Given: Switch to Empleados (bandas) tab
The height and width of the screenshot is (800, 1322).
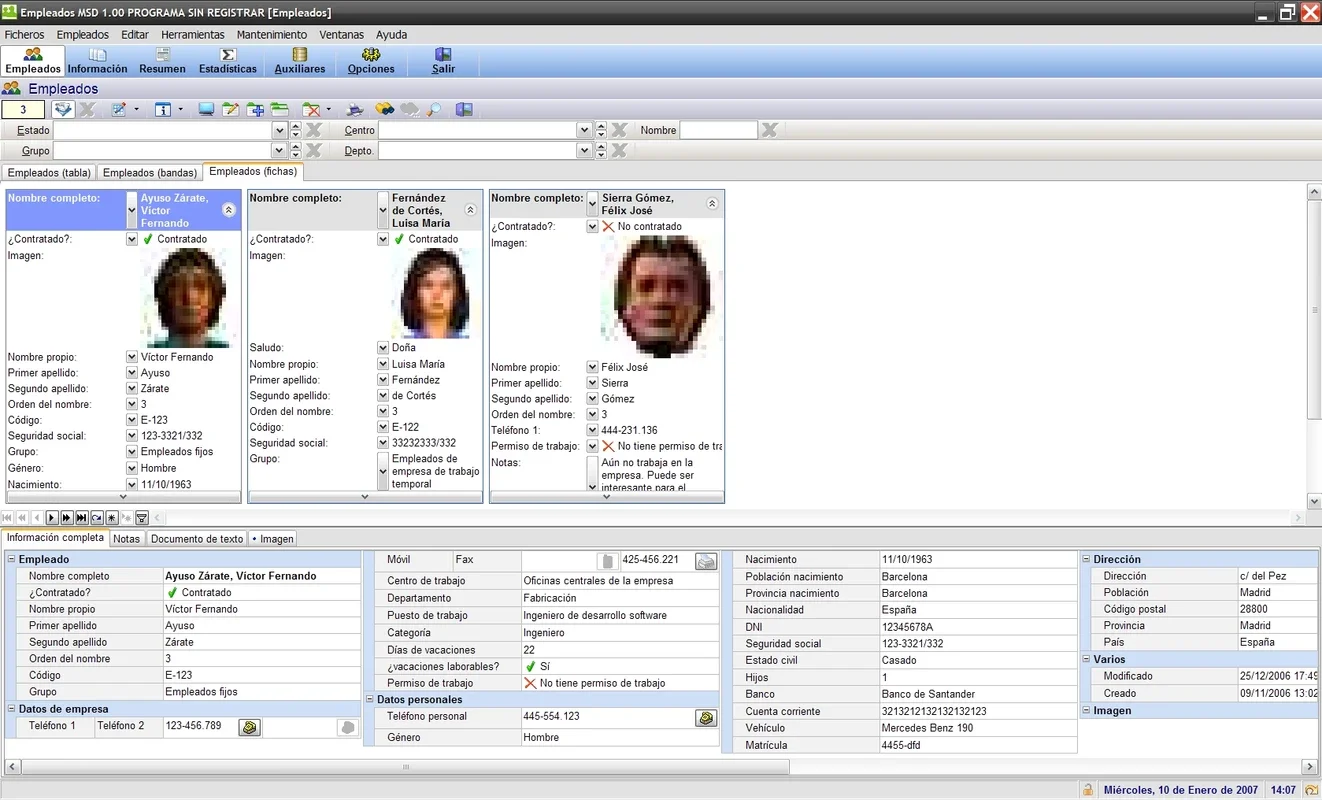Looking at the screenshot, I should point(150,173).
